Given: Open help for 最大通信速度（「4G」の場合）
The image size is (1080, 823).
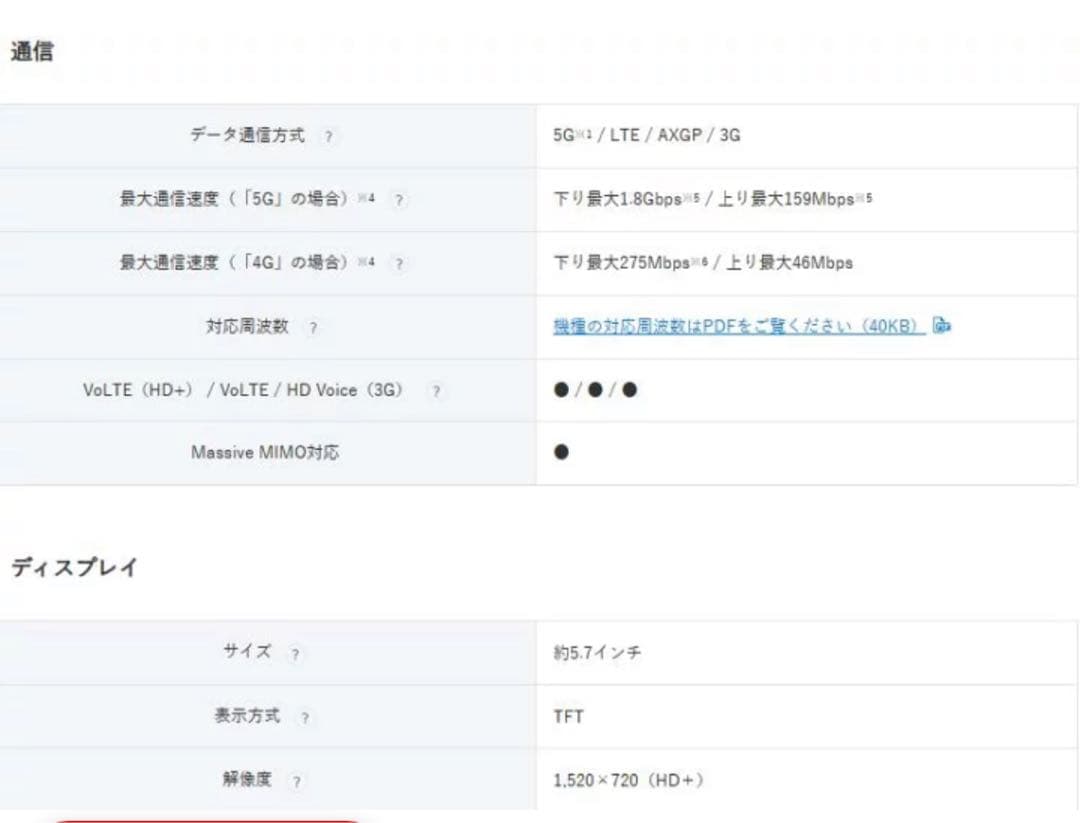Looking at the screenshot, I should (399, 263).
